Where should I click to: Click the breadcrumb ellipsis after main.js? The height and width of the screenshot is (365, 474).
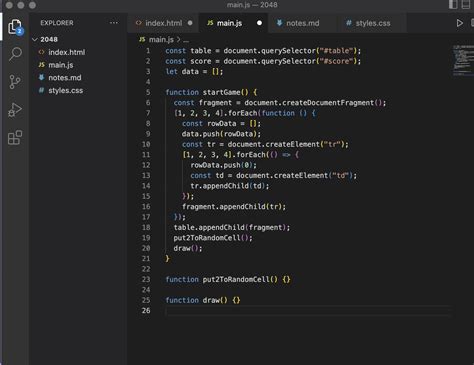(186, 40)
